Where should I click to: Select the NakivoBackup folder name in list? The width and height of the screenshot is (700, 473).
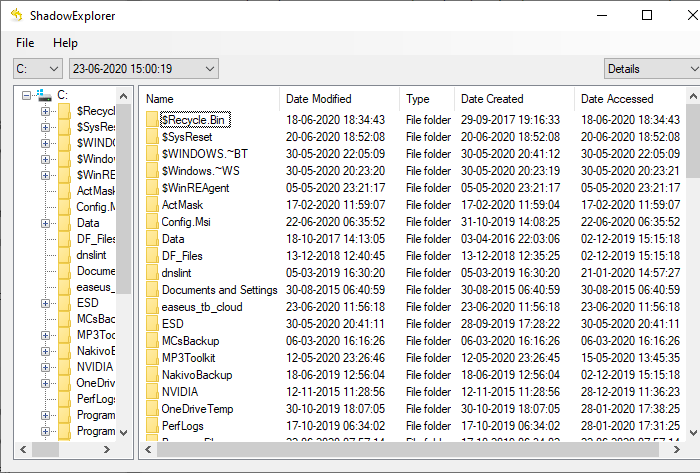[197, 375]
